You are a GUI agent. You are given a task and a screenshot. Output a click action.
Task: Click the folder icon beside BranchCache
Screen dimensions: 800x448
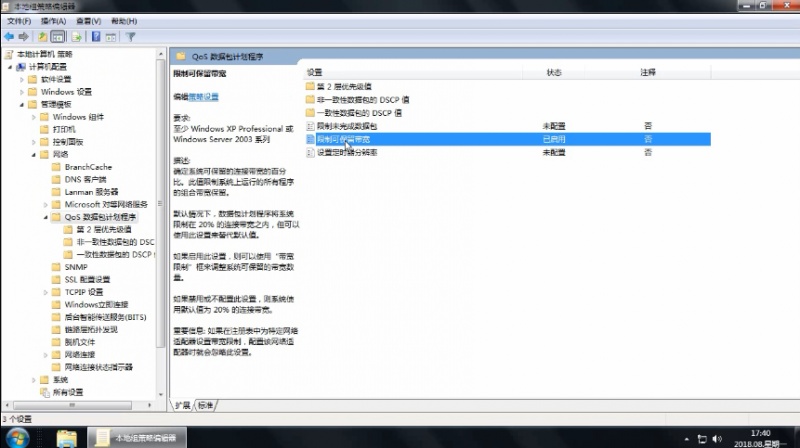click(56, 167)
